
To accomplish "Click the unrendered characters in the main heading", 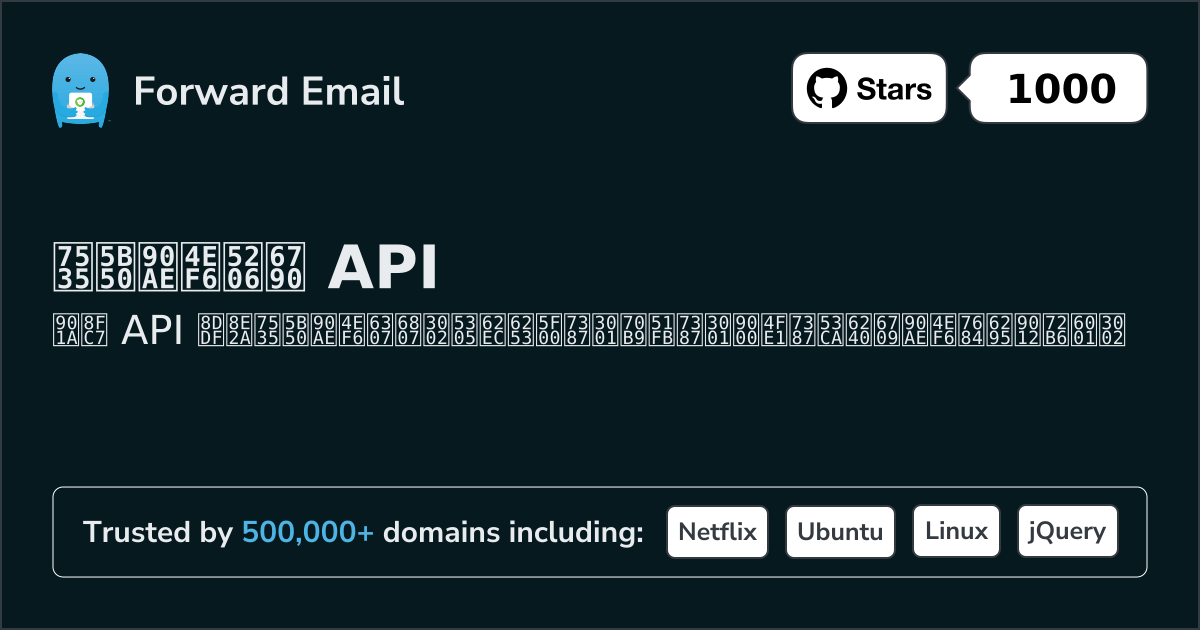I will click(180, 266).
